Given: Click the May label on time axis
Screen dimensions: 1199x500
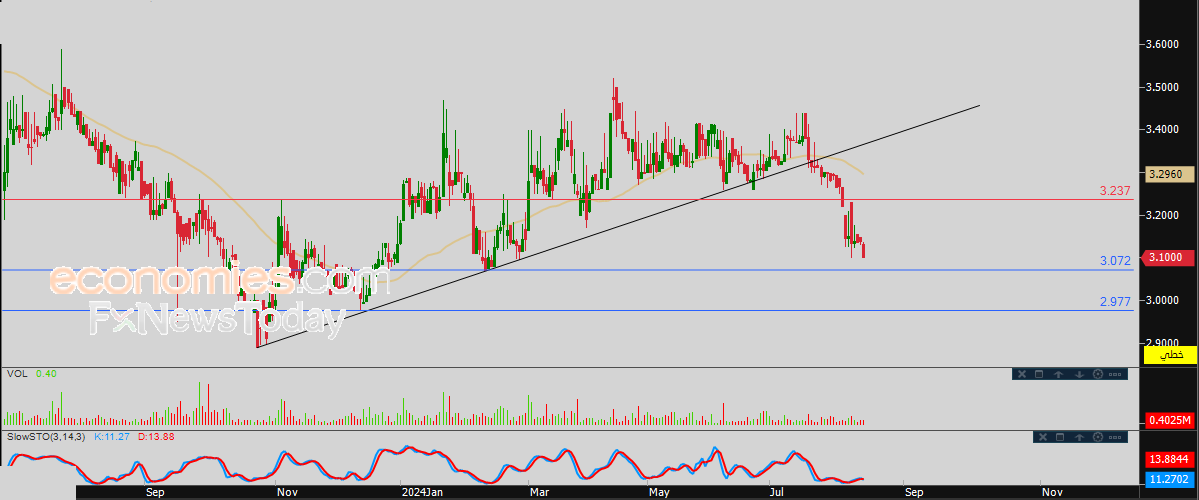Looking at the screenshot, I should click(658, 492).
